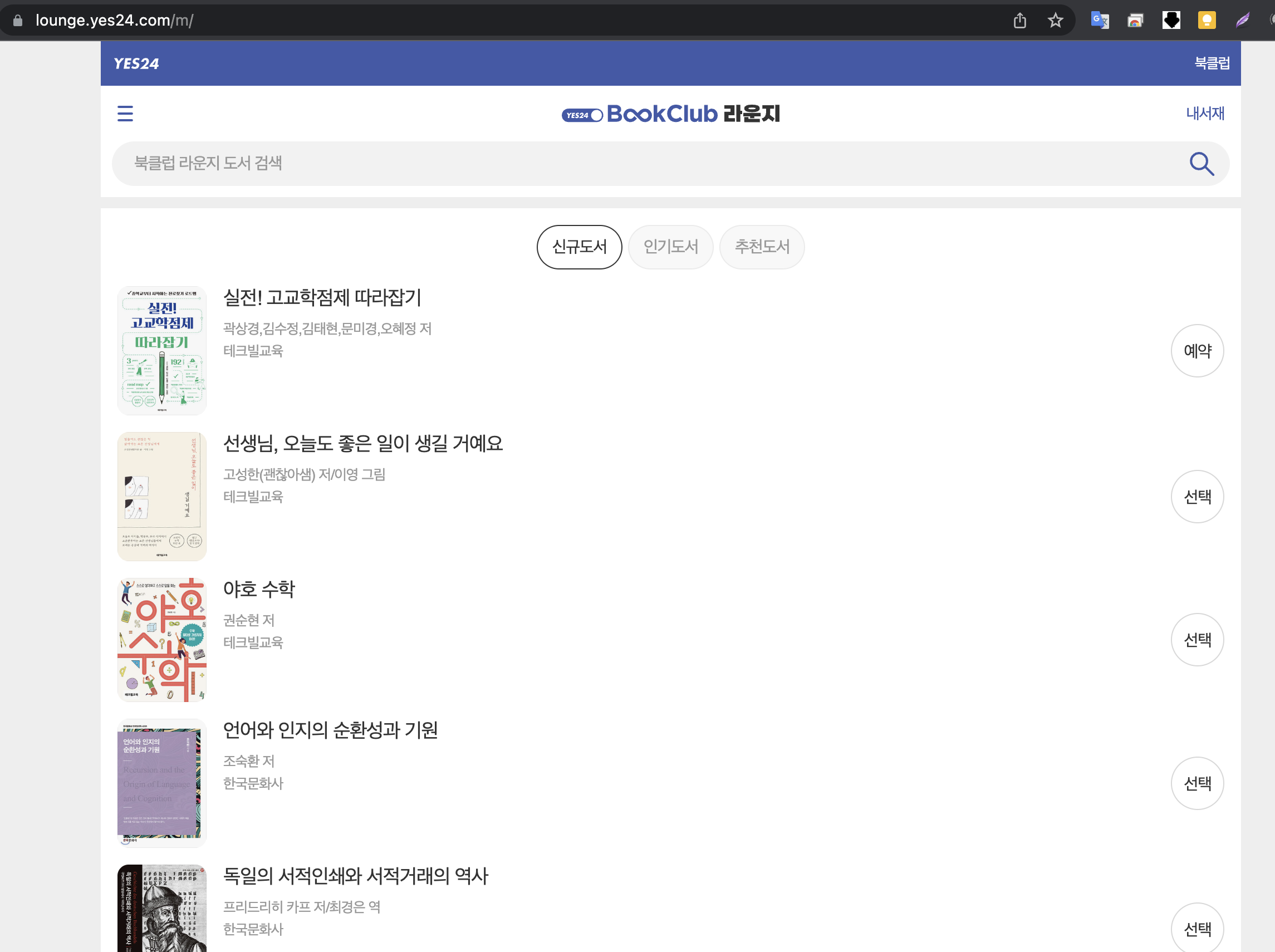
Task: Click the purple feather extension icon
Action: 1242,21
